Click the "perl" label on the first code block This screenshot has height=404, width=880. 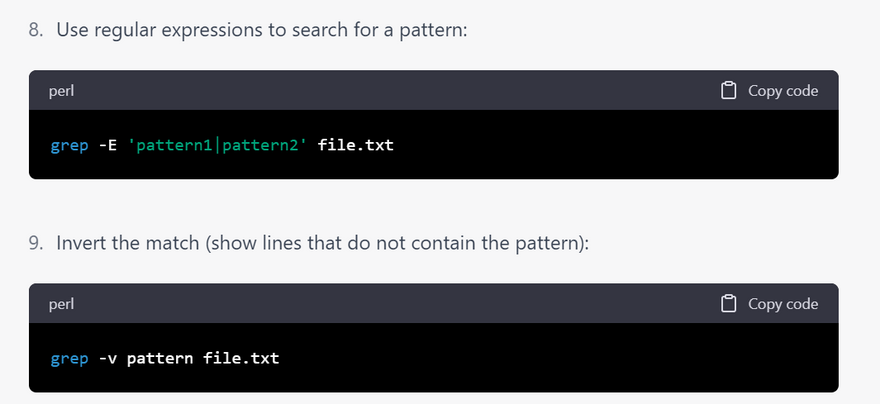(61, 91)
